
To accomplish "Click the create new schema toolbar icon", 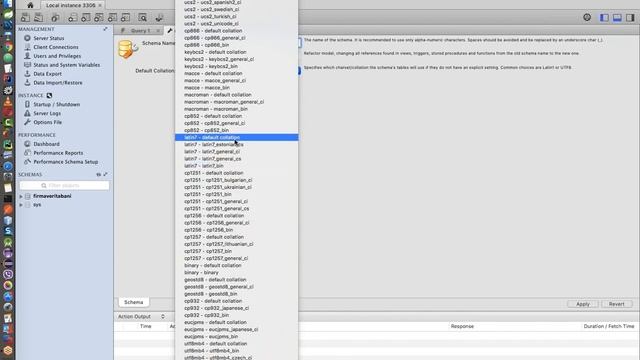I will pyautogui.click(x=73, y=18).
